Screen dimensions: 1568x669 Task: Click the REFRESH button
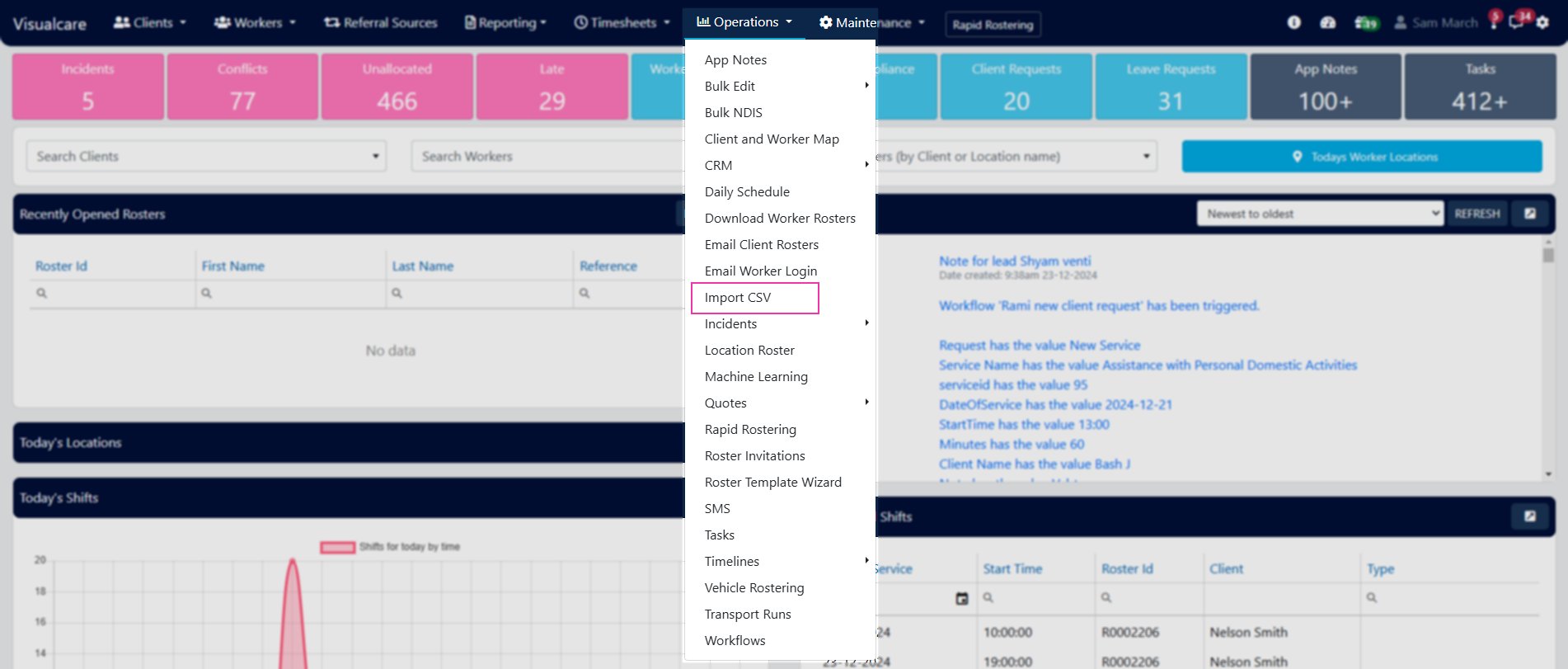[x=1476, y=214]
